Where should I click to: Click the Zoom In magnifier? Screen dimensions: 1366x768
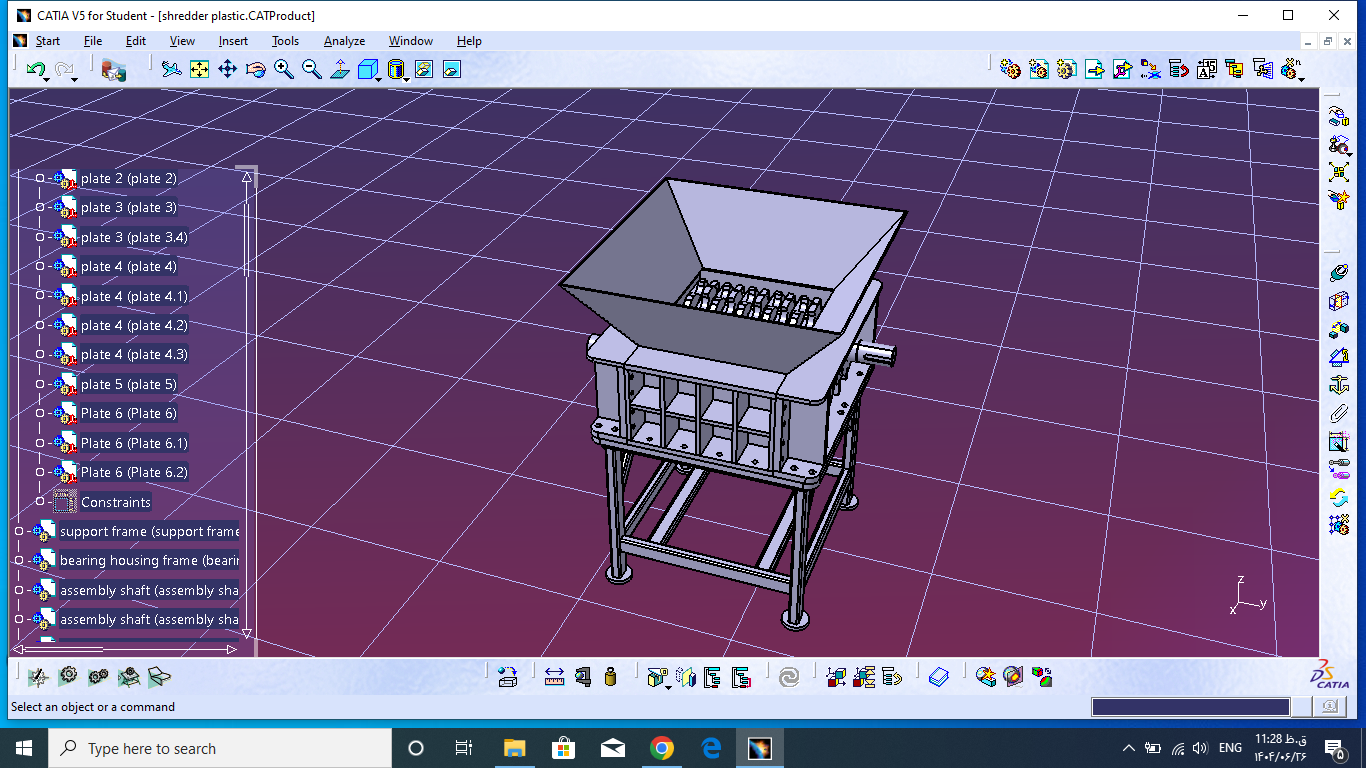(x=284, y=69)
